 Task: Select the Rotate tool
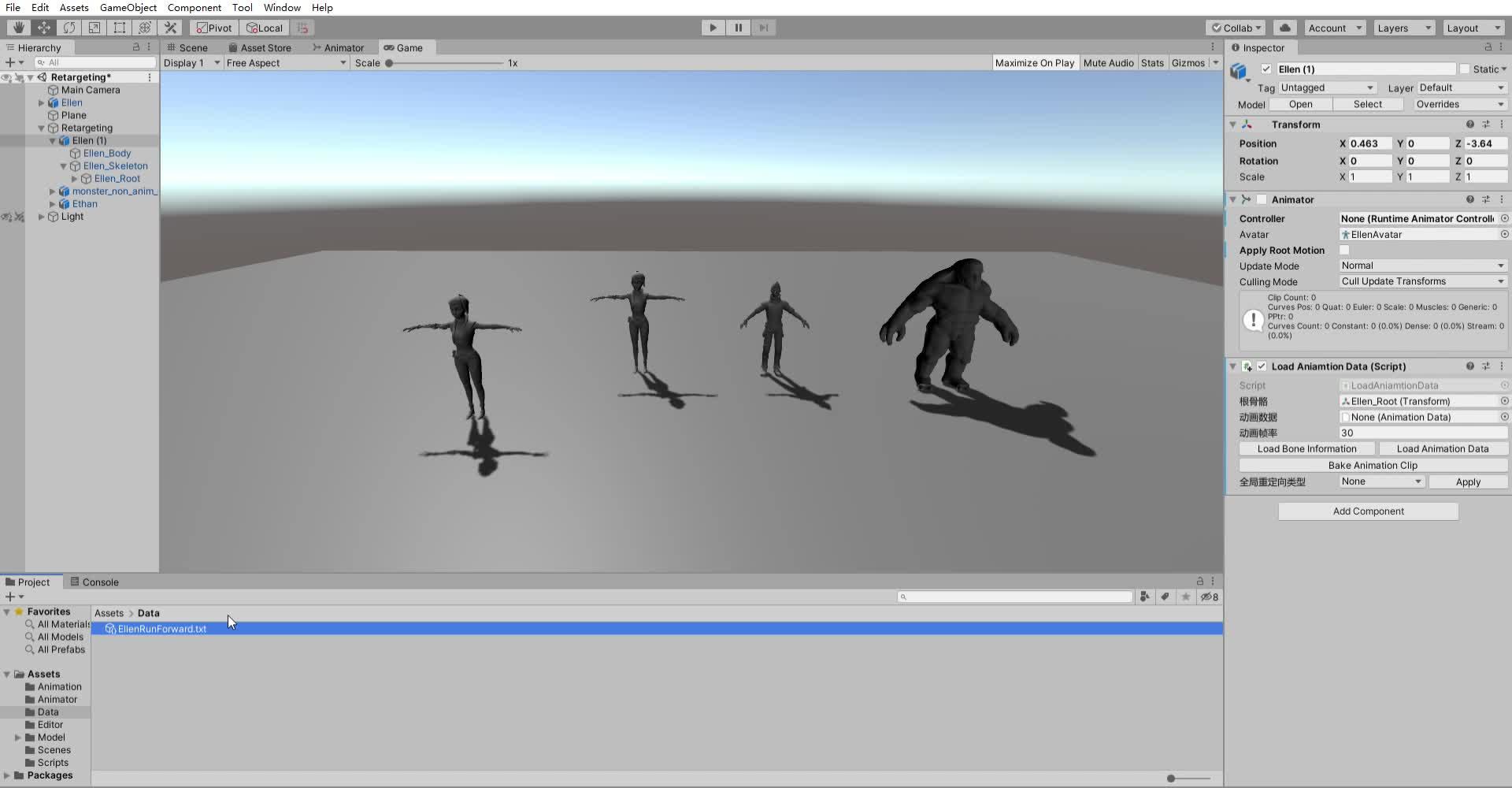(x=69, y=28)
